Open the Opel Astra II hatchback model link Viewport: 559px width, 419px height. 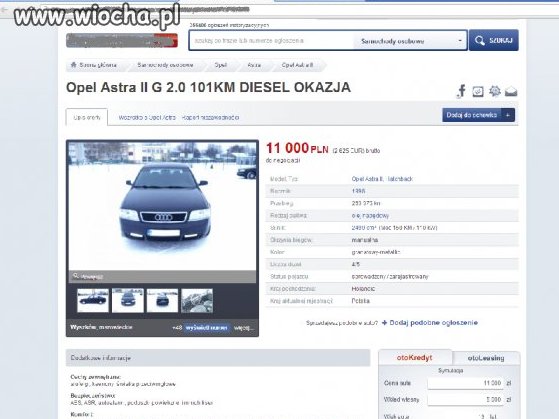coord(382,179)
